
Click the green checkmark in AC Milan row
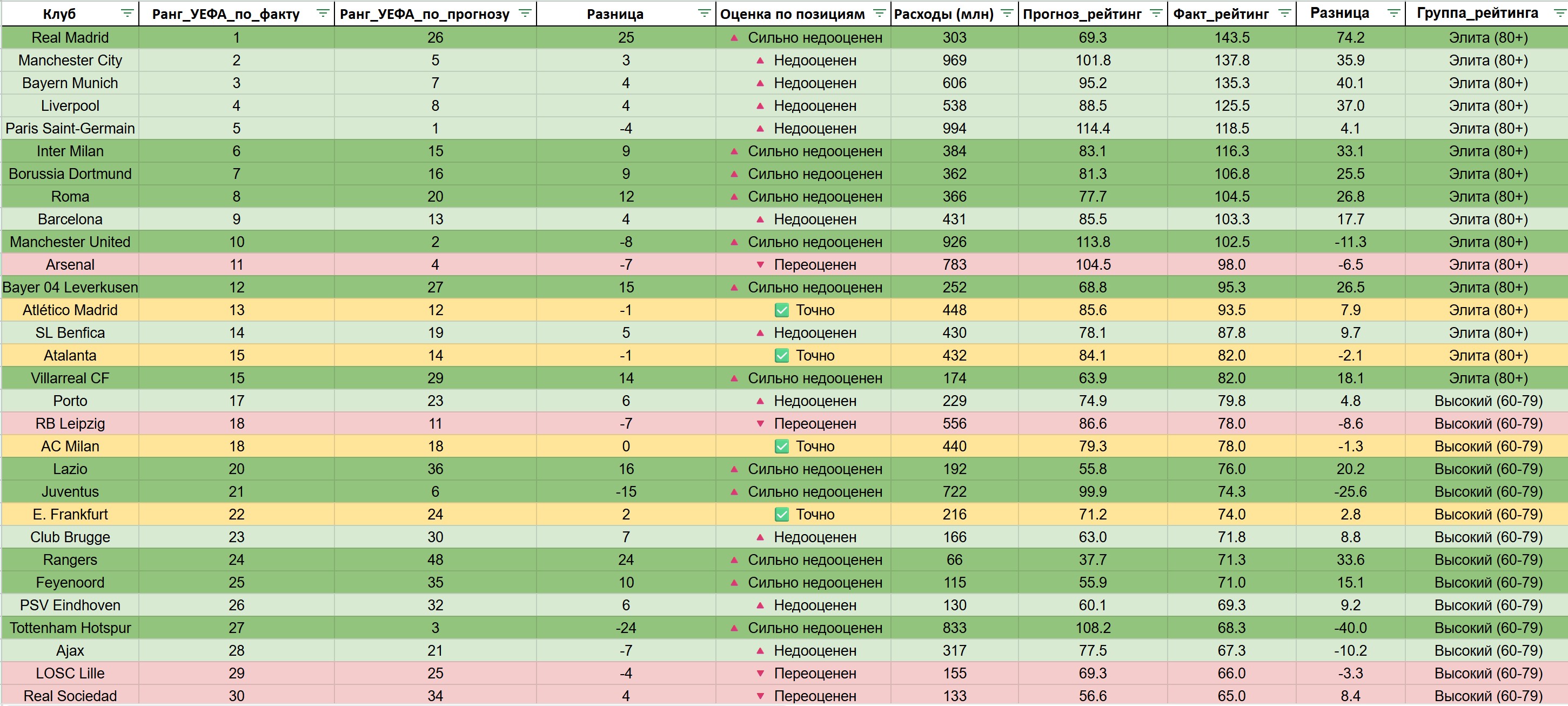781,446
